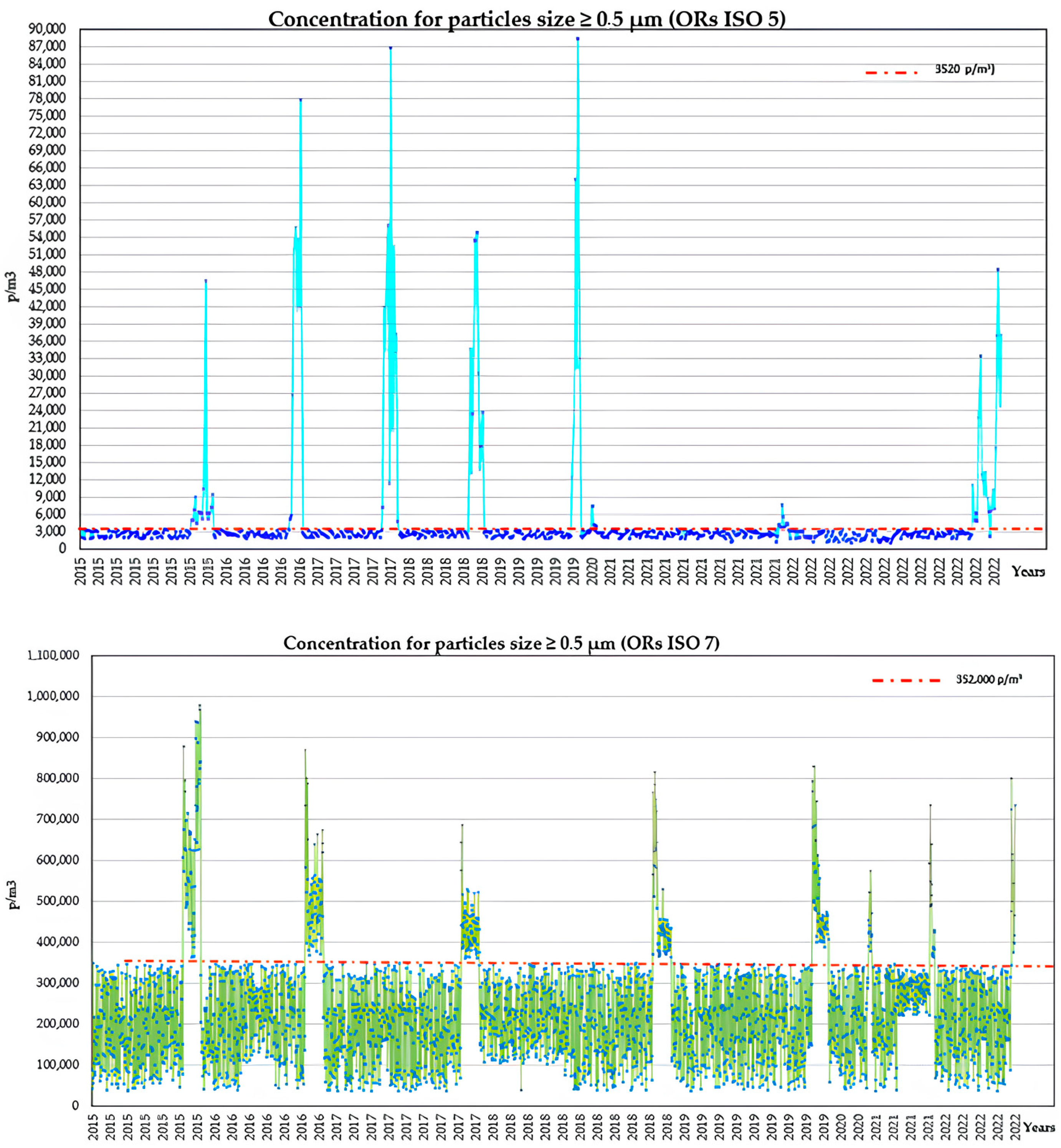Click the tallest 2019 peak in top chart
The width and height of the screenshot is (1061, 1148).
point(578,40)
